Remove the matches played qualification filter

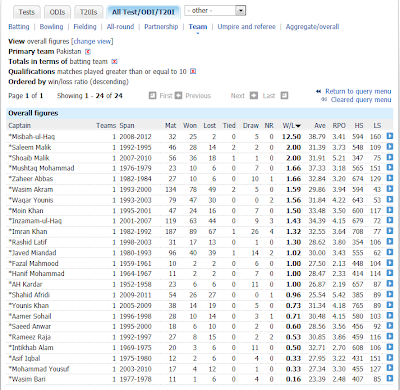coord(193,71)
